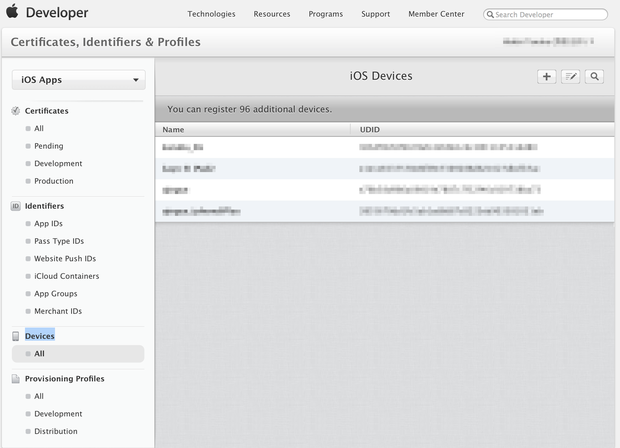Open Pass Type IDs list

coord(59,241)
